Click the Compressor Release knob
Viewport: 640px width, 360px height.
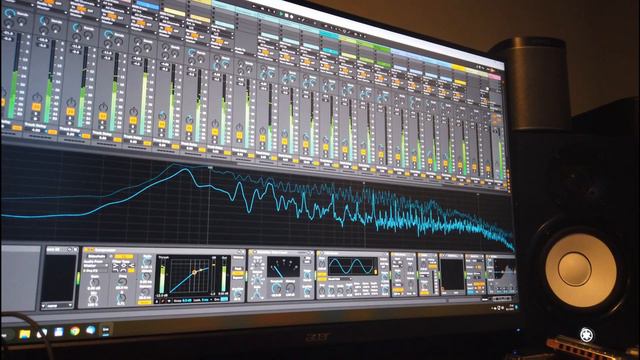pyautogui.click(x=145, y=292)
